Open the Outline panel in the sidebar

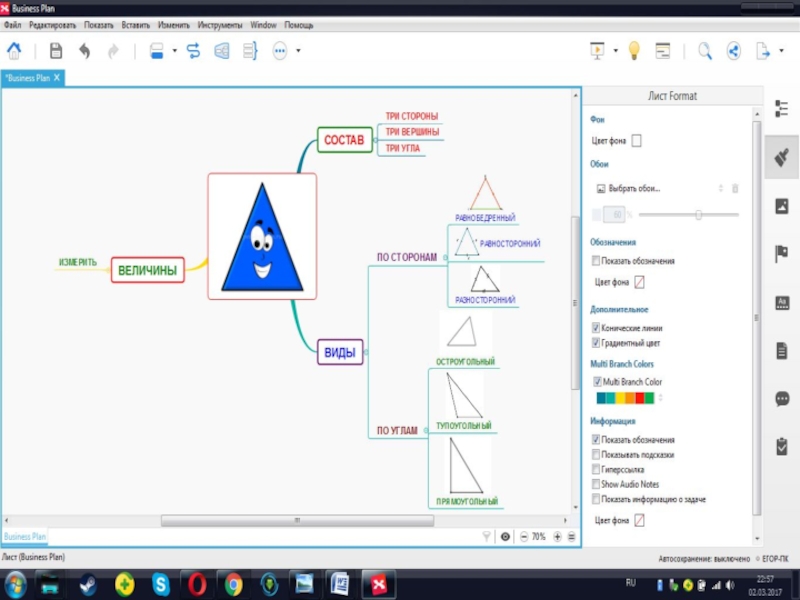click(x=782, y=109)
